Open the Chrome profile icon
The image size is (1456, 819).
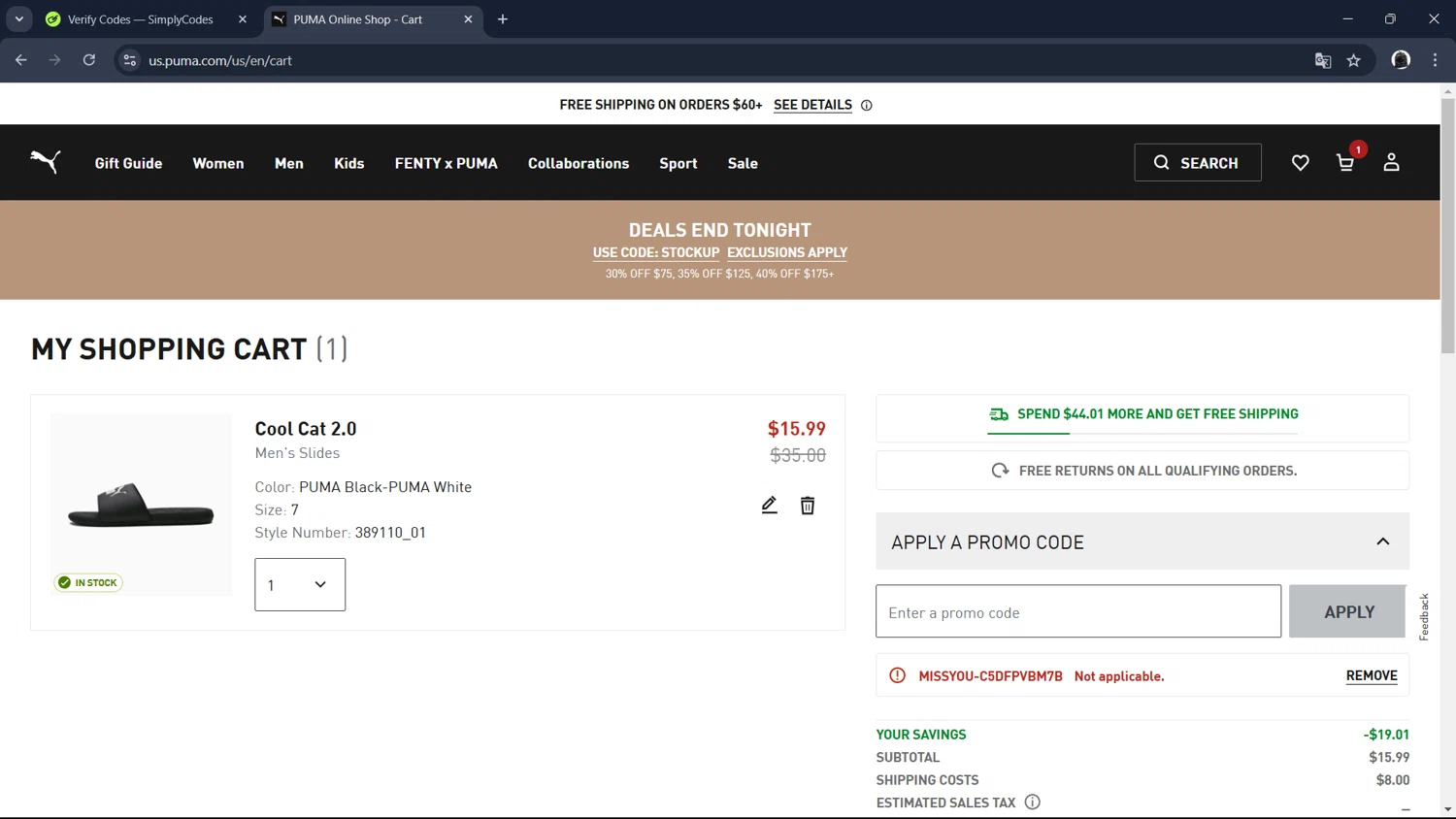(x=1401, y=60)
